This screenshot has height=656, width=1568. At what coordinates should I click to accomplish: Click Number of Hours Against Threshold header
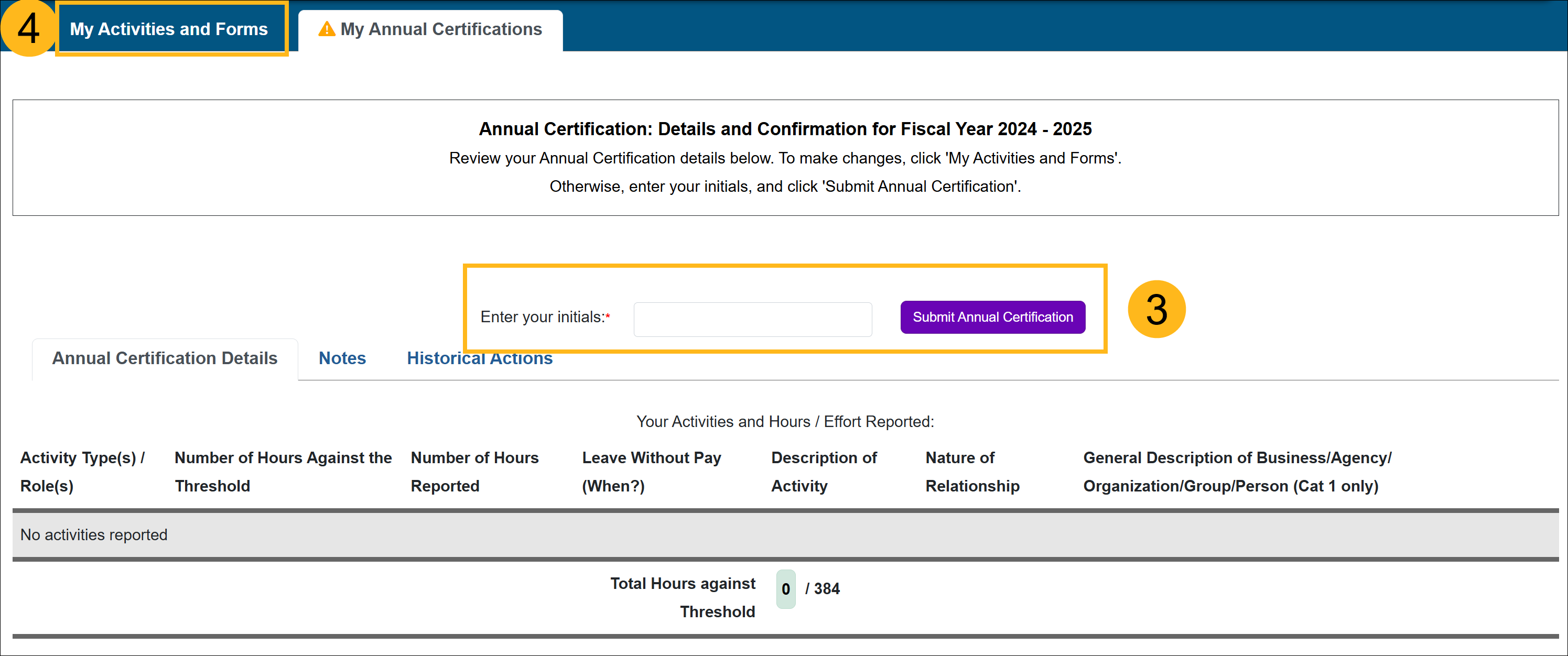tap(283, 472)
